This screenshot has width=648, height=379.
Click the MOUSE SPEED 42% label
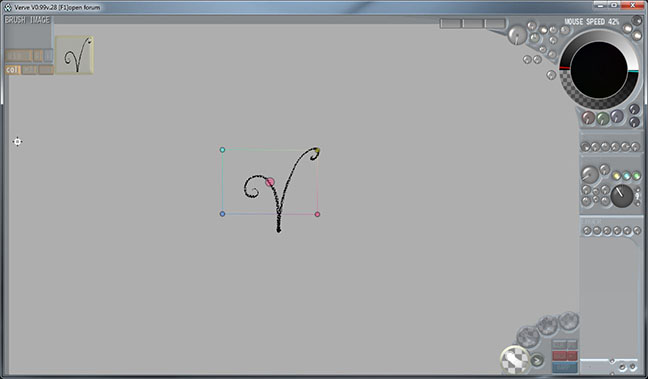[591, 21]
